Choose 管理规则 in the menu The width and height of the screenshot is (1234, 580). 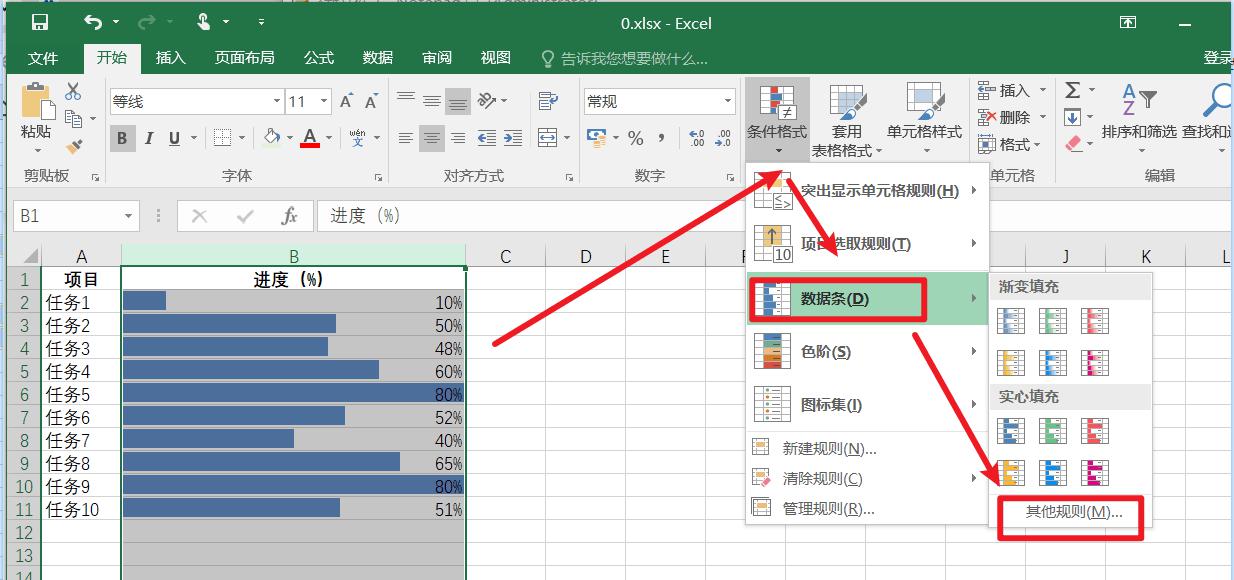(x=867, y=509)
